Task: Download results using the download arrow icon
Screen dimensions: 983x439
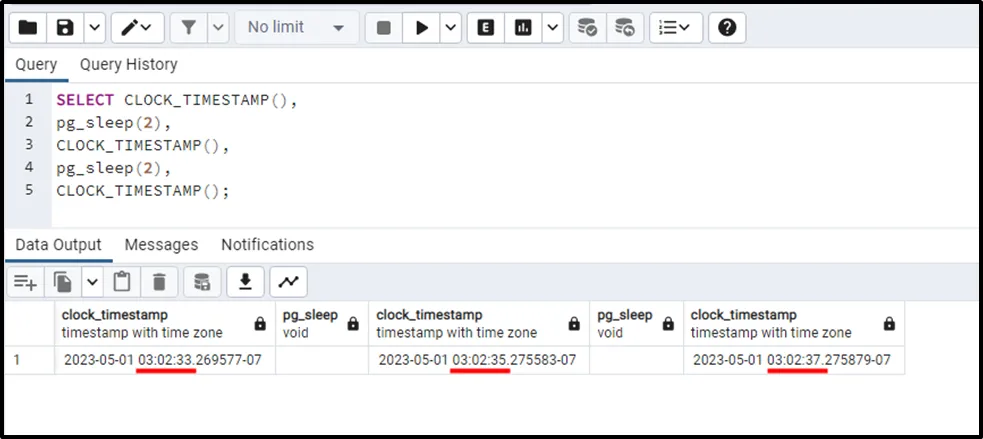Action: 244,283
